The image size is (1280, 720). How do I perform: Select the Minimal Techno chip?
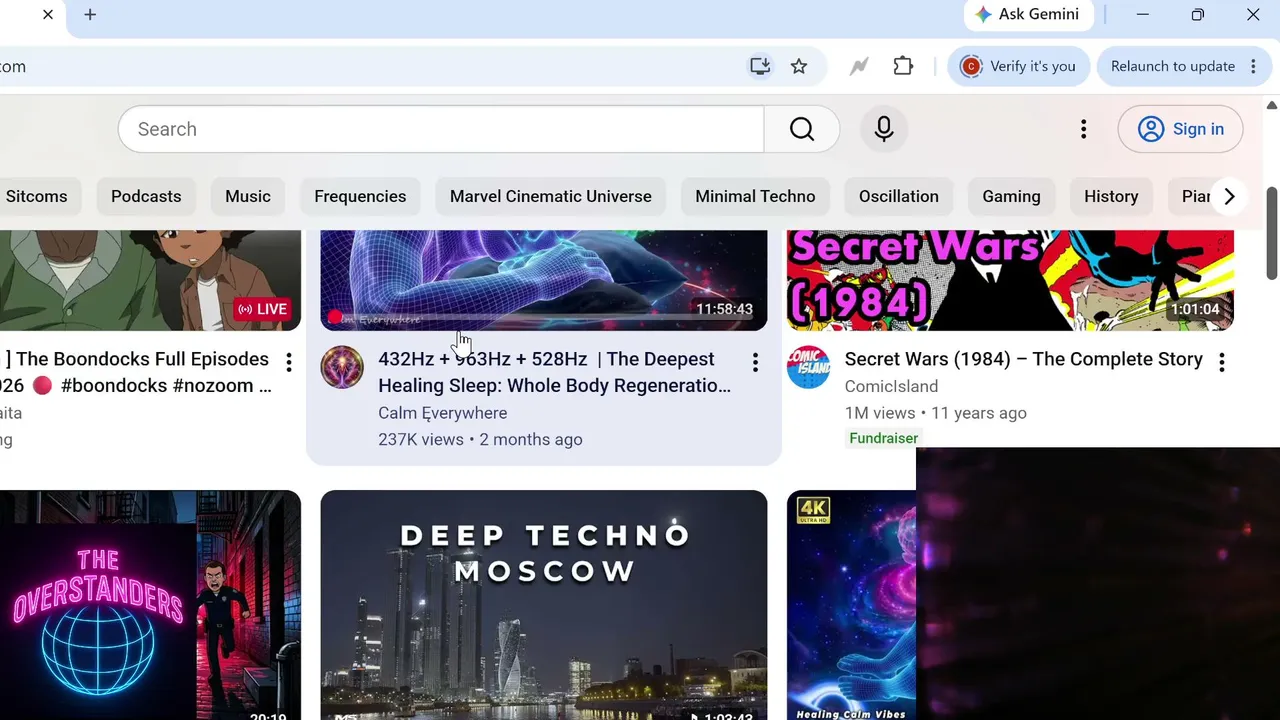click(x=755, y=196)
